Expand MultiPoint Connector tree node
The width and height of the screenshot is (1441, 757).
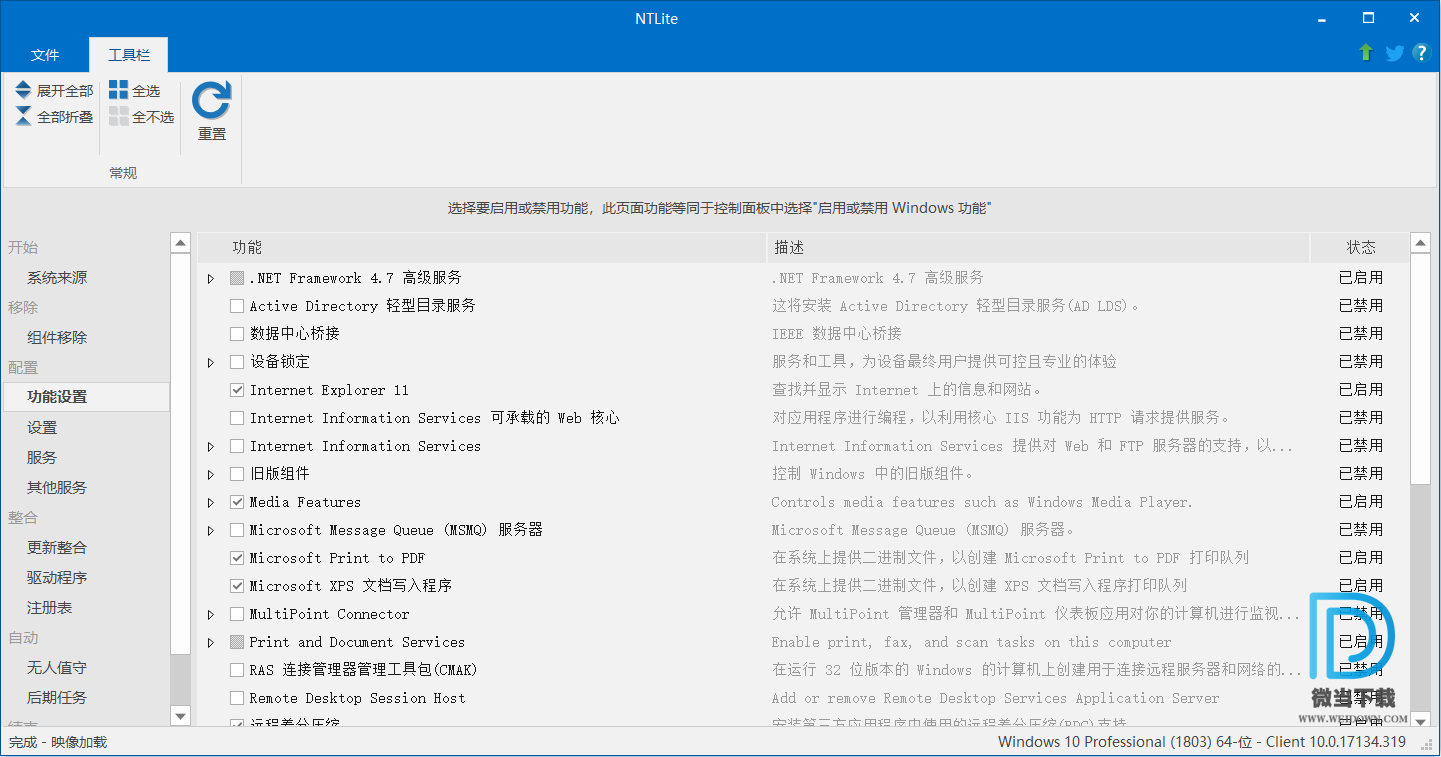click(x=211, y=614)
